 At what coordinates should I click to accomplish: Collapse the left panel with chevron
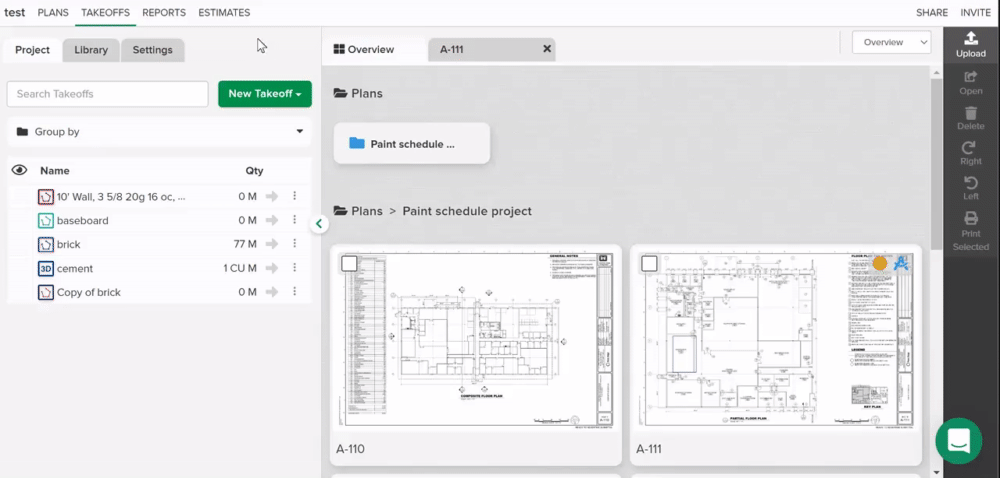click(319, 224)
